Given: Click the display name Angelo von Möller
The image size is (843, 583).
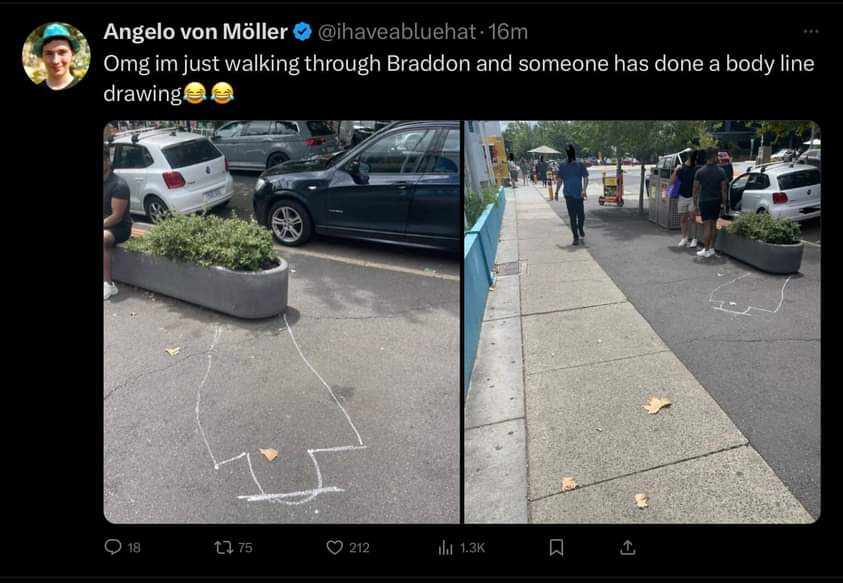Looking at the screenshot, I should pos(195,32).
